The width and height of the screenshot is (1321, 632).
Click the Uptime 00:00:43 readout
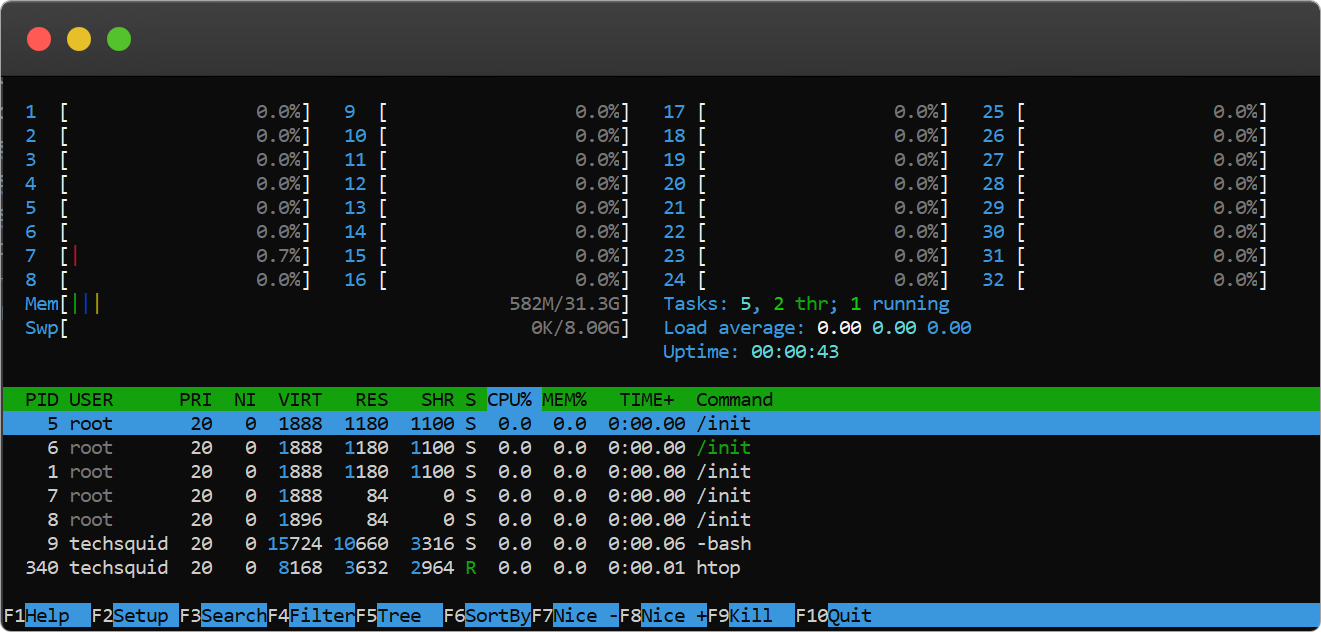751,352
